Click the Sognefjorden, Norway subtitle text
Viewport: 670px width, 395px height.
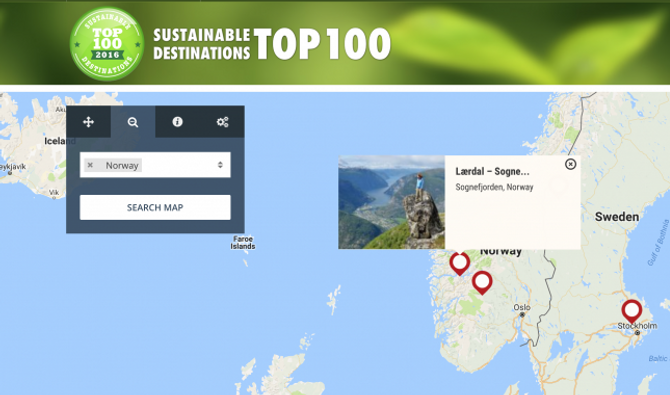(x=494, y=187)
